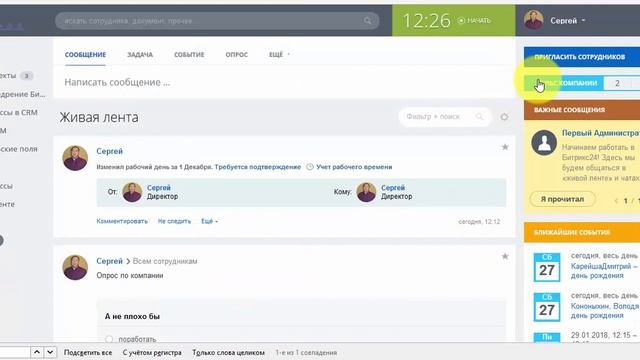Screen dimensions: 640x360
Task: Go to next find match arrow
Action: [50, 352]
